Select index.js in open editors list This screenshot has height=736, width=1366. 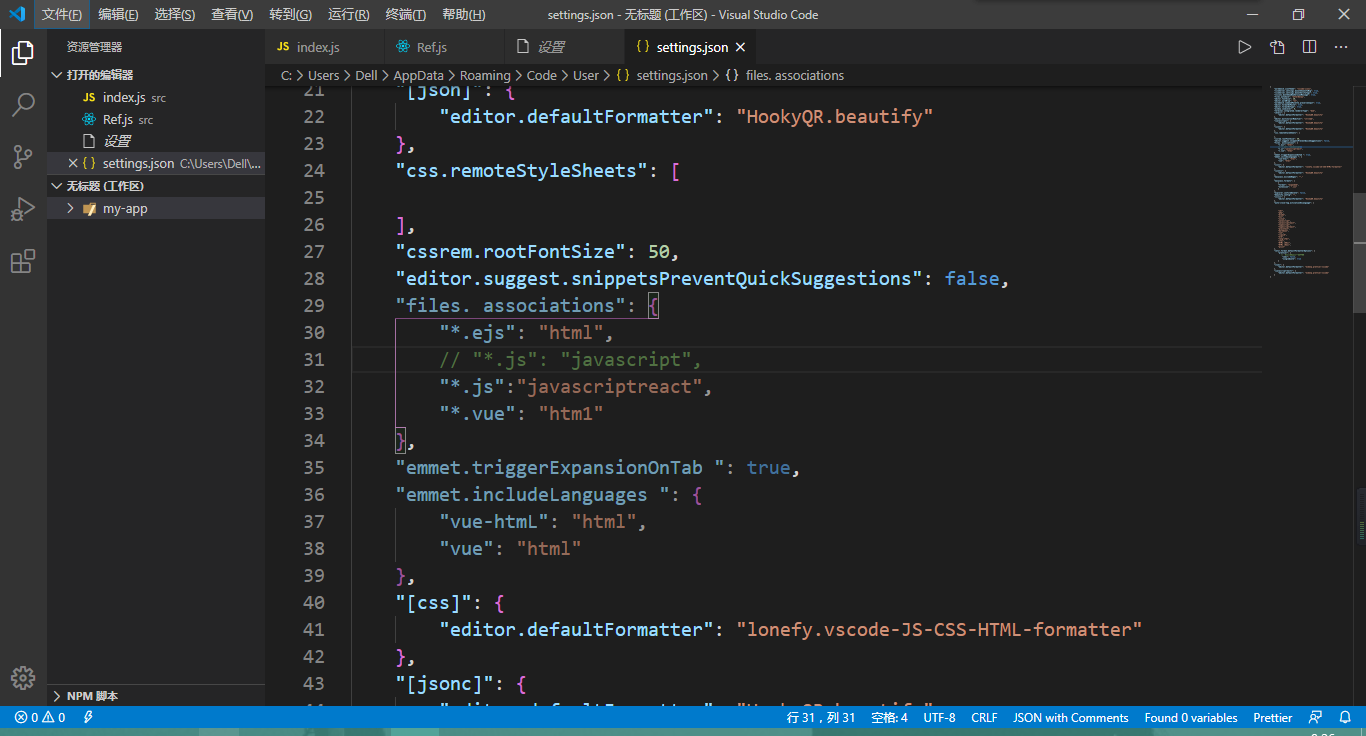156,98
